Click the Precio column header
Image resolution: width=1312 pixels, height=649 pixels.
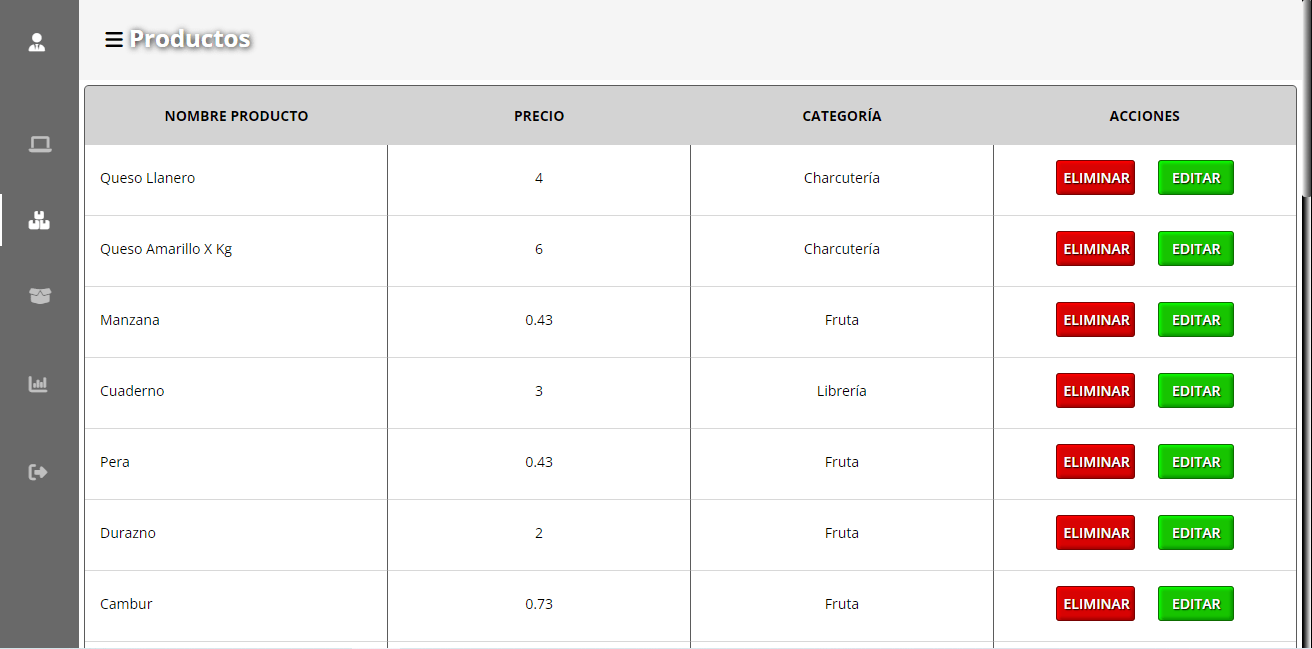pyautogui.click(x=539, y=116)
